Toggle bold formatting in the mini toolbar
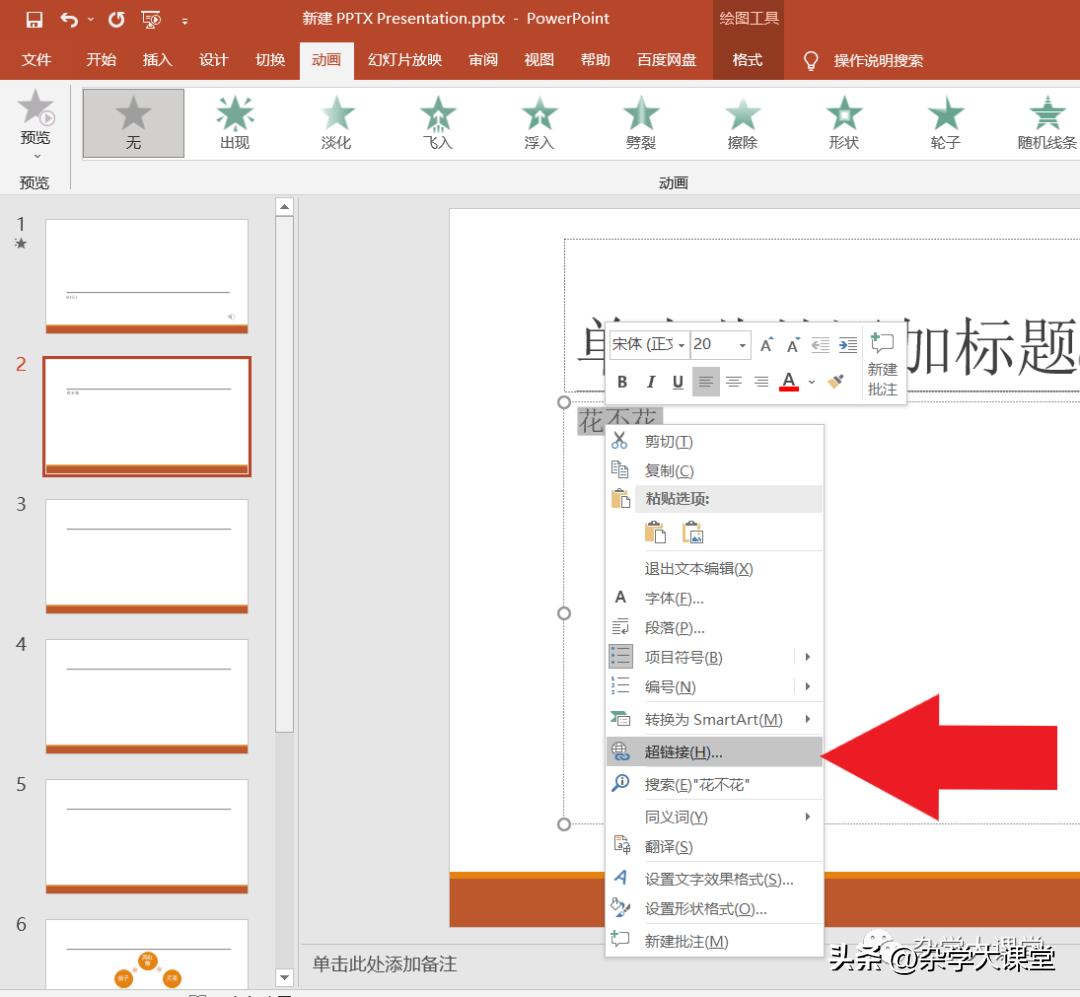The image size is (1080, 997). (x=622, y=382)
